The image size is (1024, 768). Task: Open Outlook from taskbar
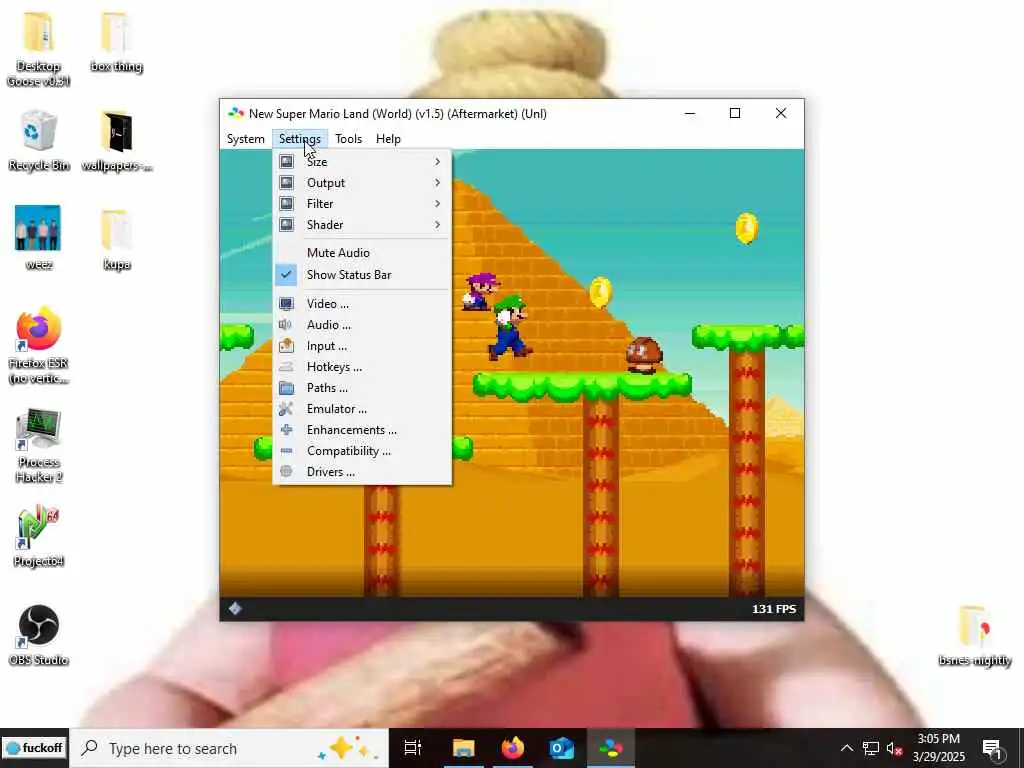(562, 748)
